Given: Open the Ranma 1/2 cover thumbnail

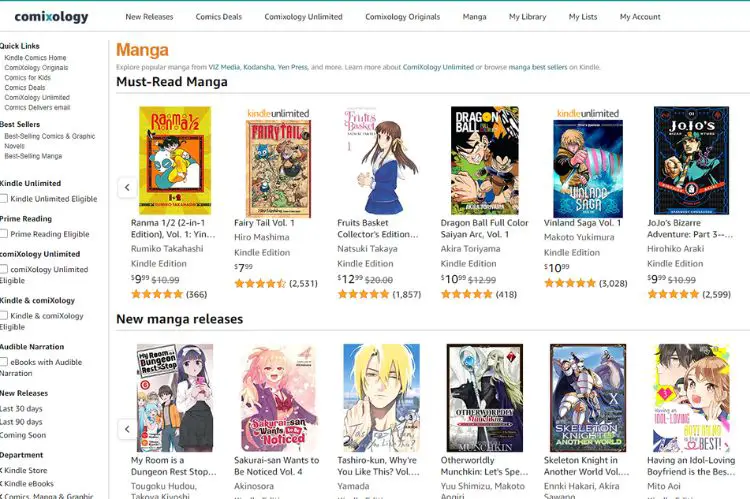Looking at the screenshot, I should coord(175,161).
